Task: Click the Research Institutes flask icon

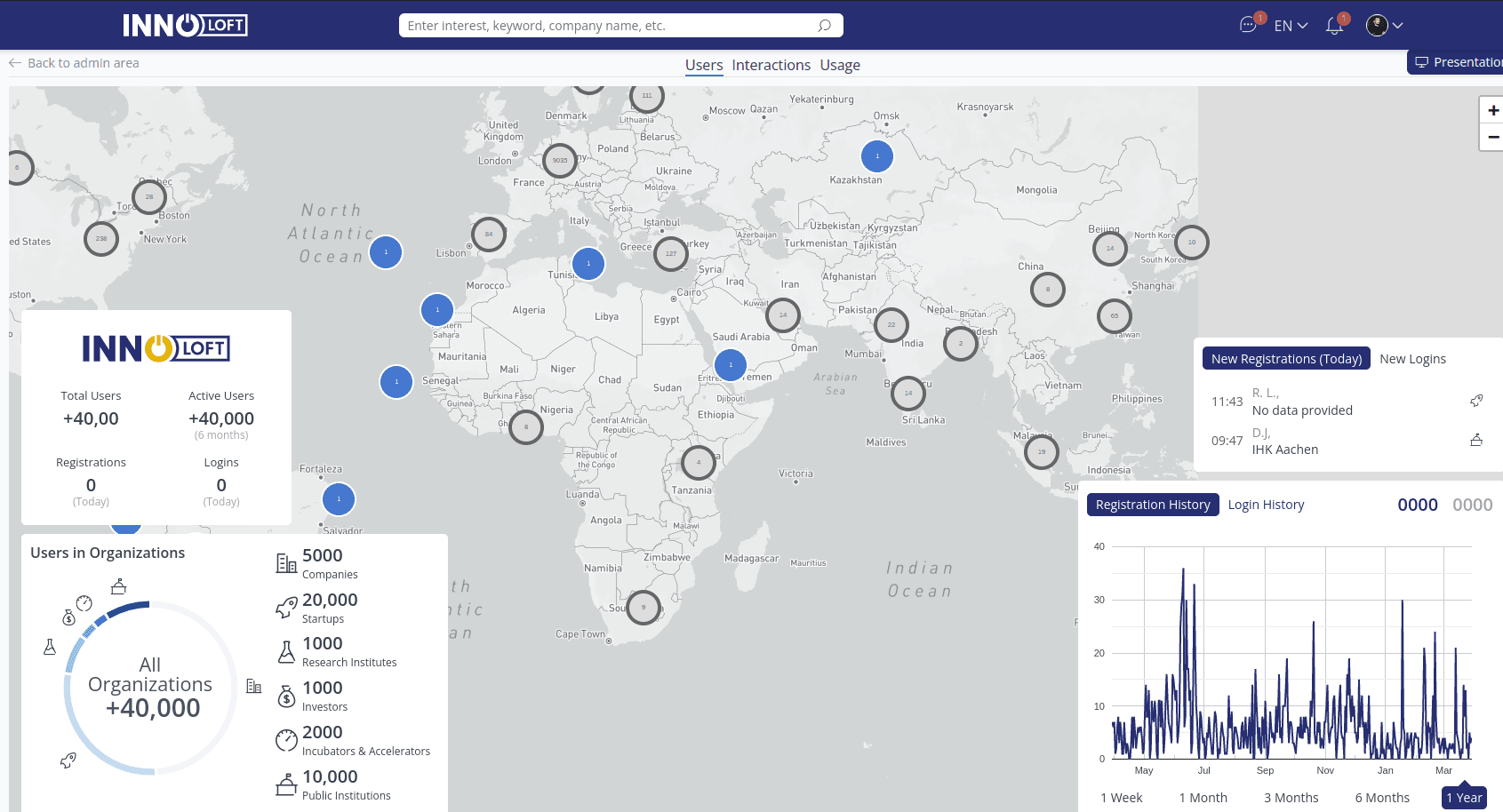Action: point(286,652)
